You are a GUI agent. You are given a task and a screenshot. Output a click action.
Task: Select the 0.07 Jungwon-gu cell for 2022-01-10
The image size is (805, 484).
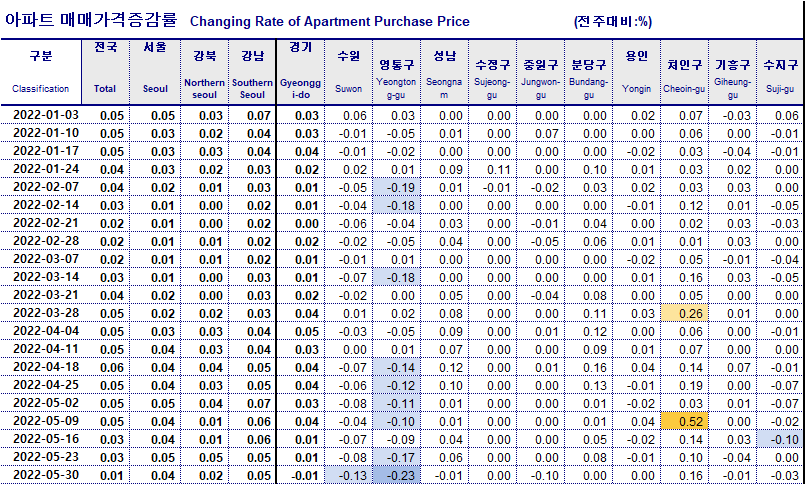coord(541,133)
